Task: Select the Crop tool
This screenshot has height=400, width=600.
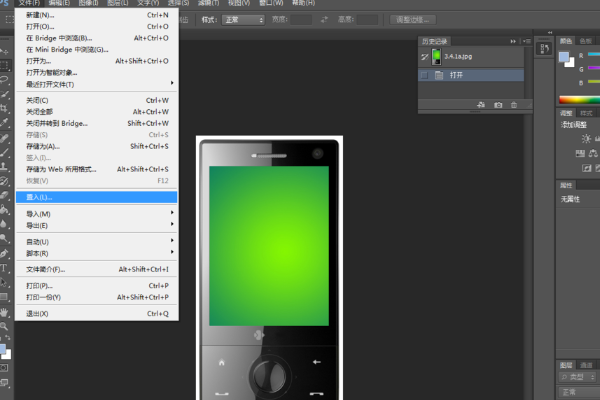Action: (5, 108)
